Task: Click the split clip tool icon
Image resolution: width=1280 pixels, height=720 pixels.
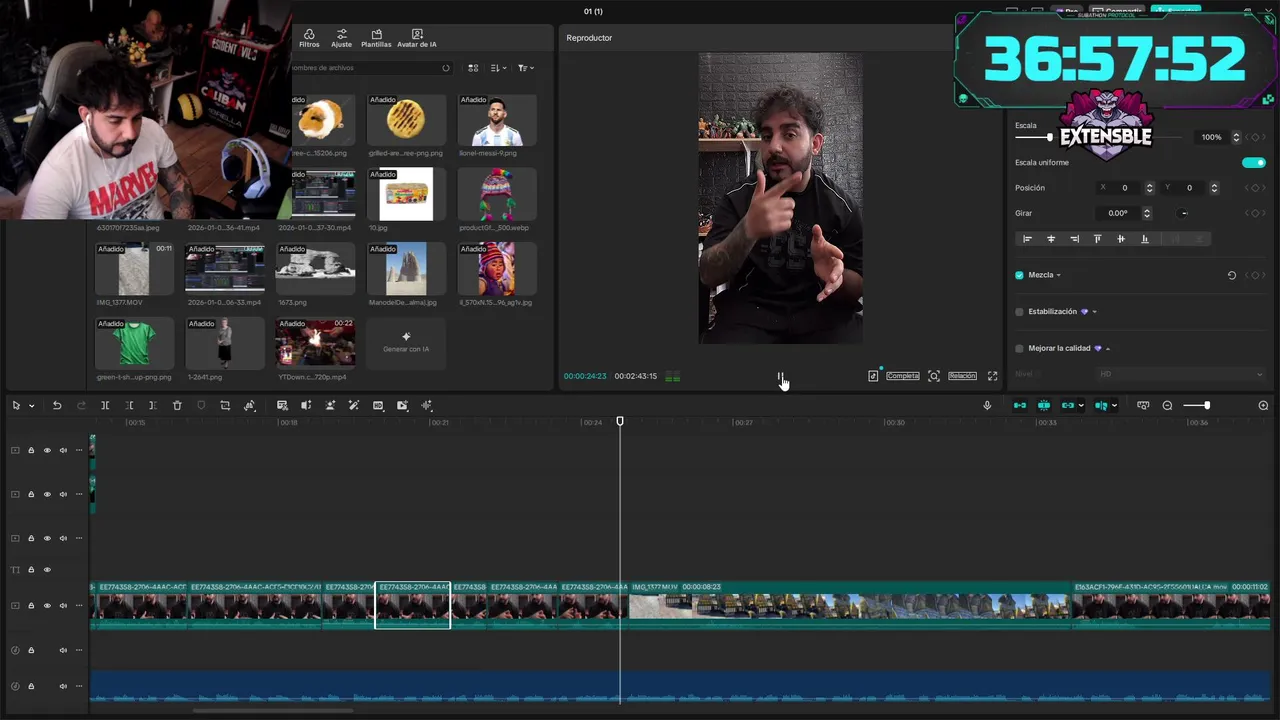Action: (105, 405)
